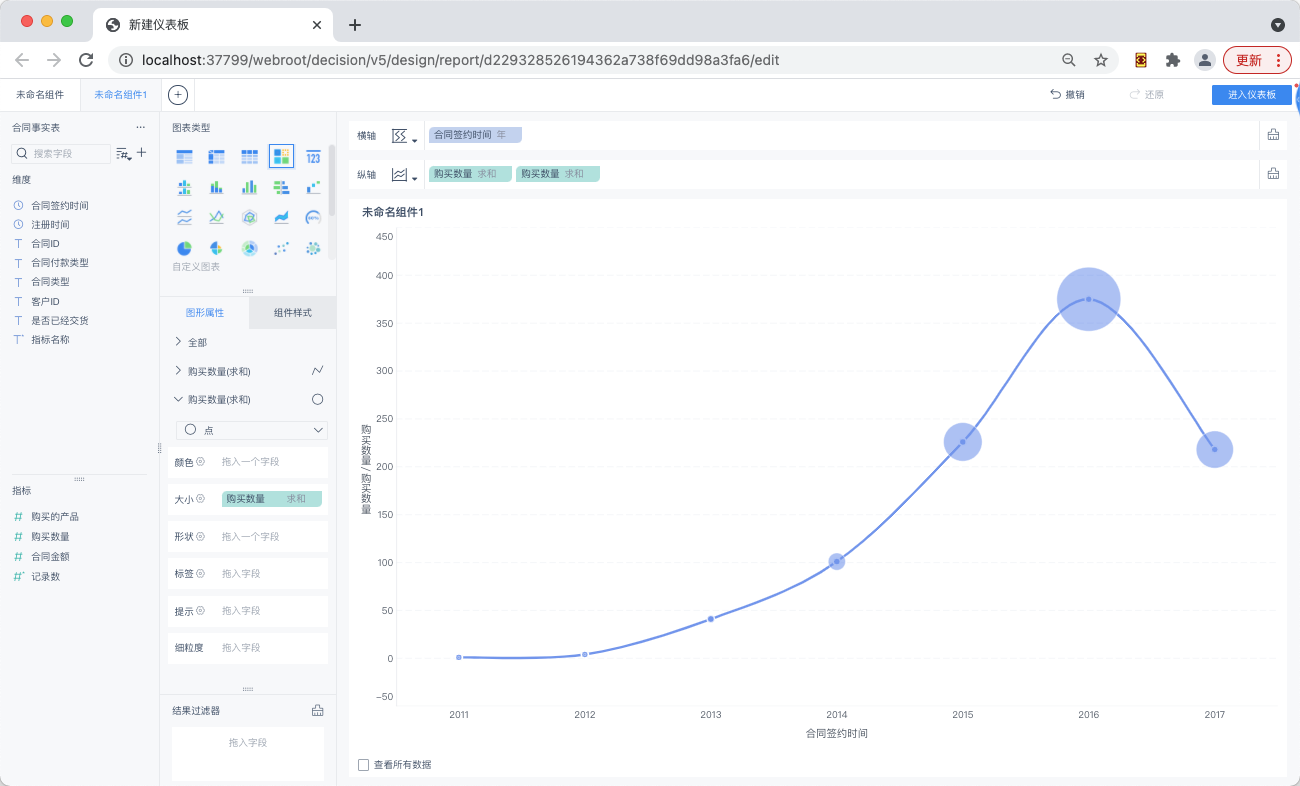Select the 合同签约时间 dimension field
The height and width of the screenshot is (786, 1300).
pyautogui.click(x=60, y=205)
